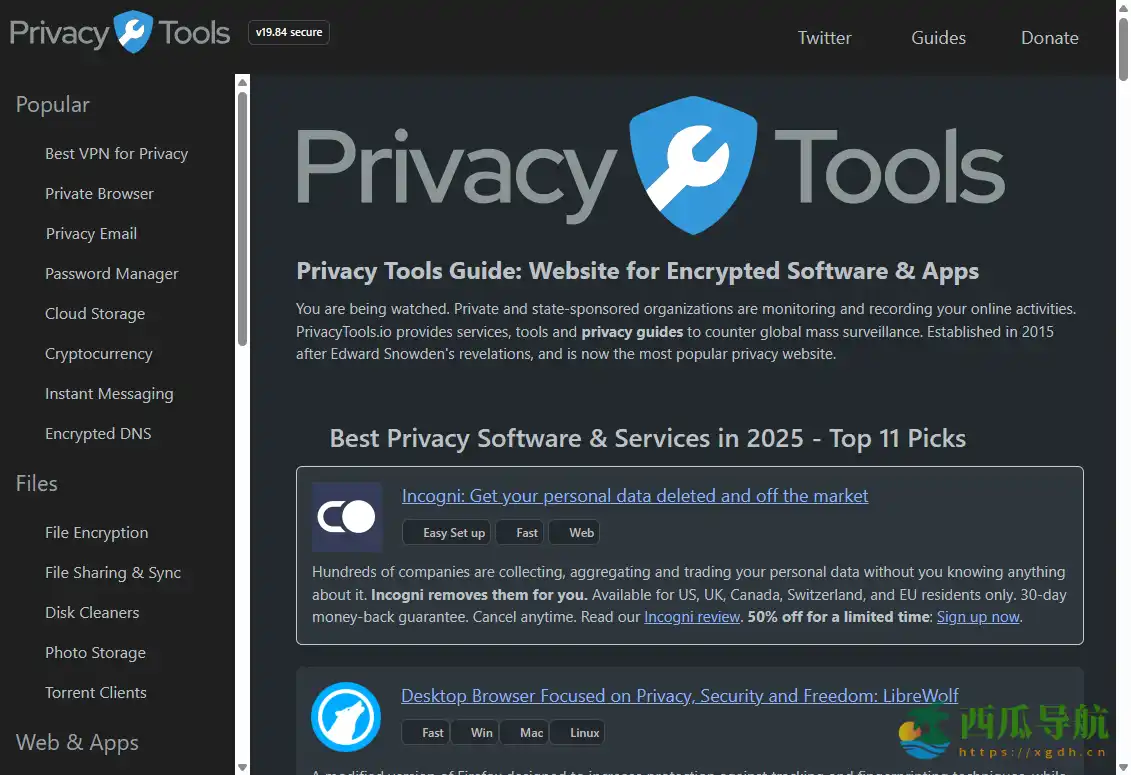Click the 'v19.84 secure' badge
This screenshot has height=775, width=1131.
tap(288, 32)
